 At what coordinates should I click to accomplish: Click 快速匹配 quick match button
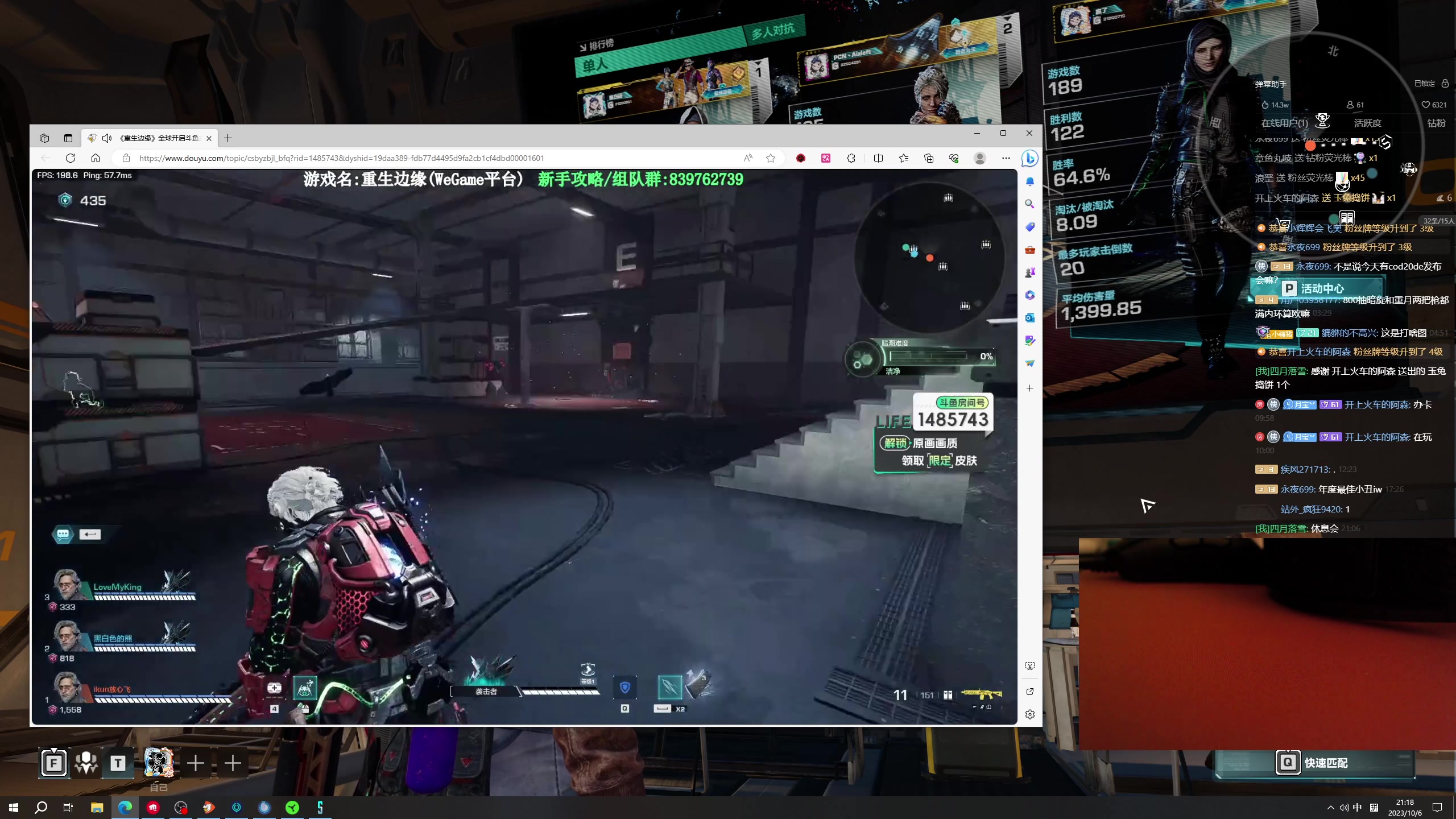pyautogui.click(x=1315, y=763)
